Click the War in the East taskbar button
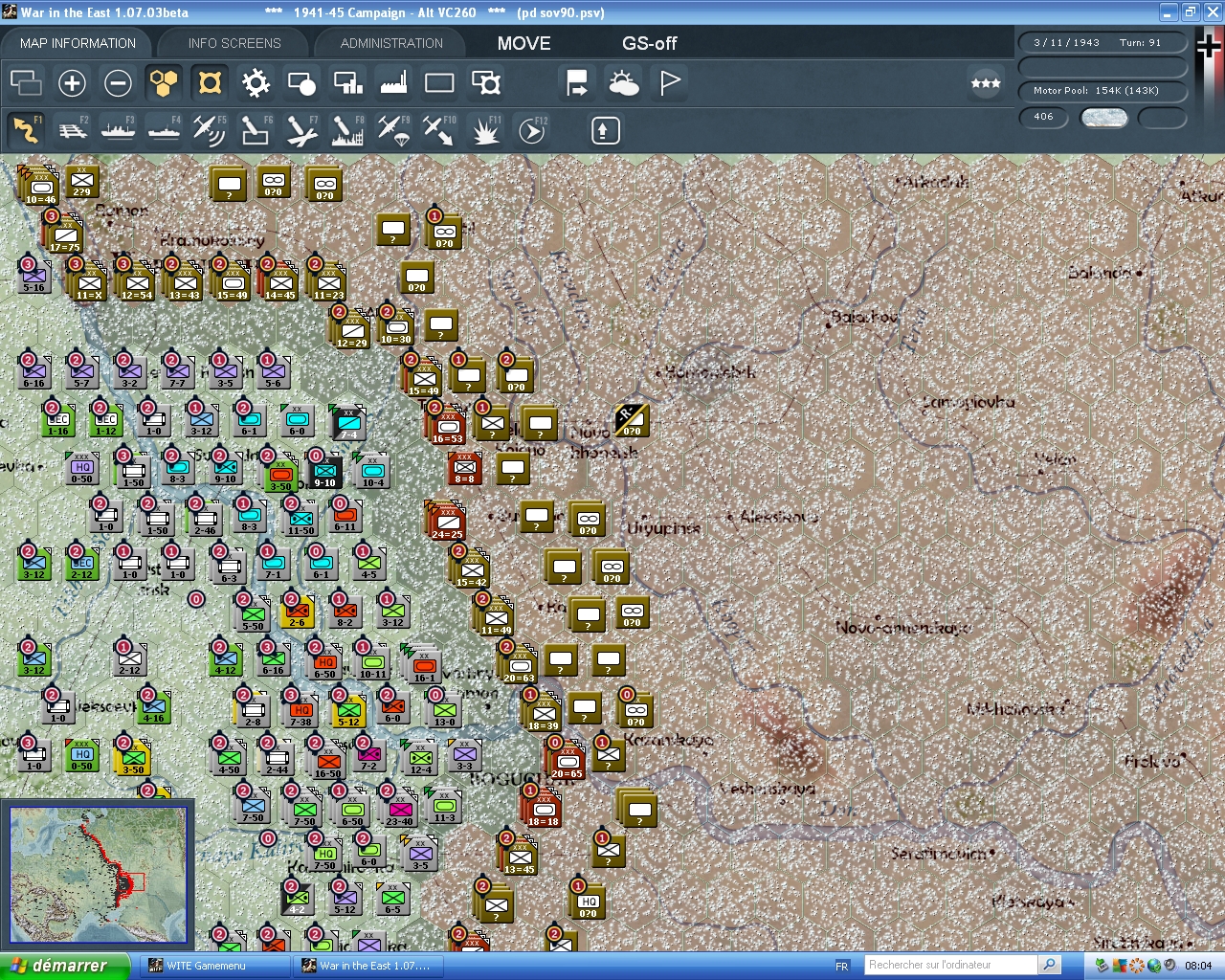This screenshot has width=1225, height=980. 368,966
